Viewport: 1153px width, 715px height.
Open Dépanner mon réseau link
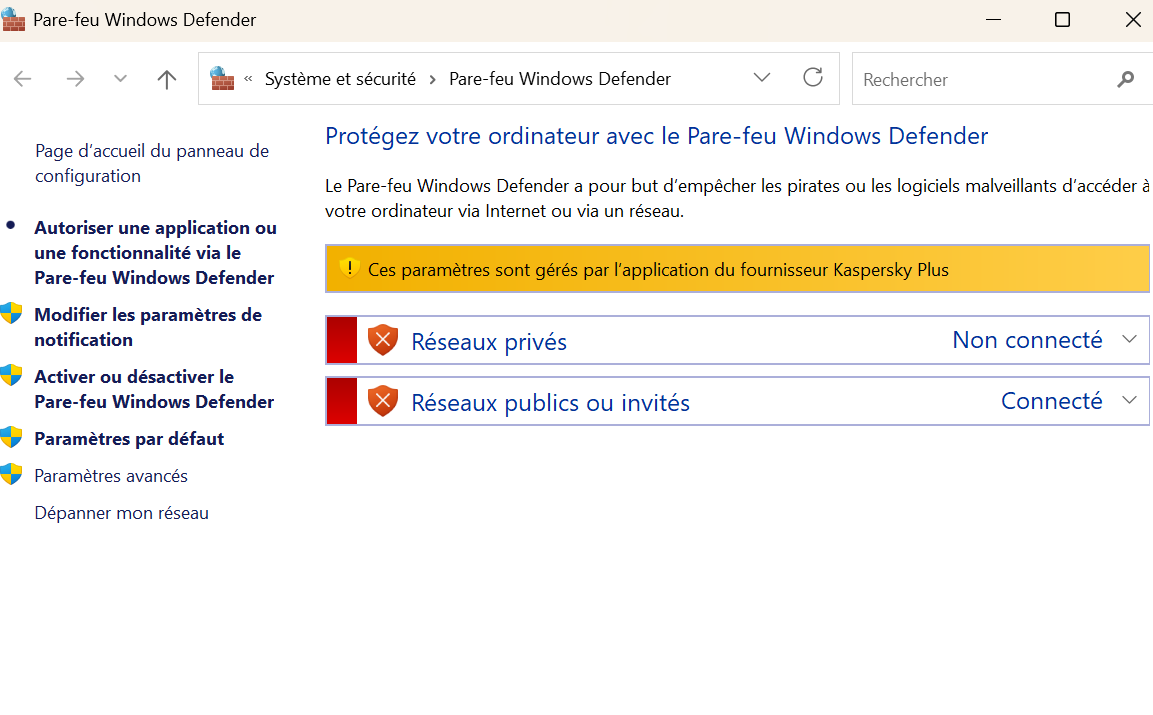[121, 513]
